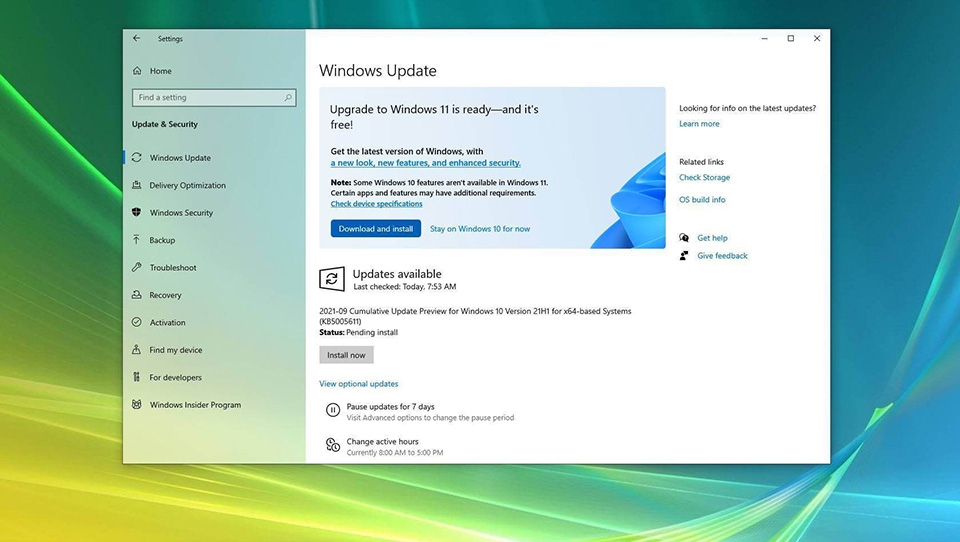This screenshot has width=960, height=542.
Task: Click the KB5005611 cumulative update text
Action: click(x=475, y=316)
